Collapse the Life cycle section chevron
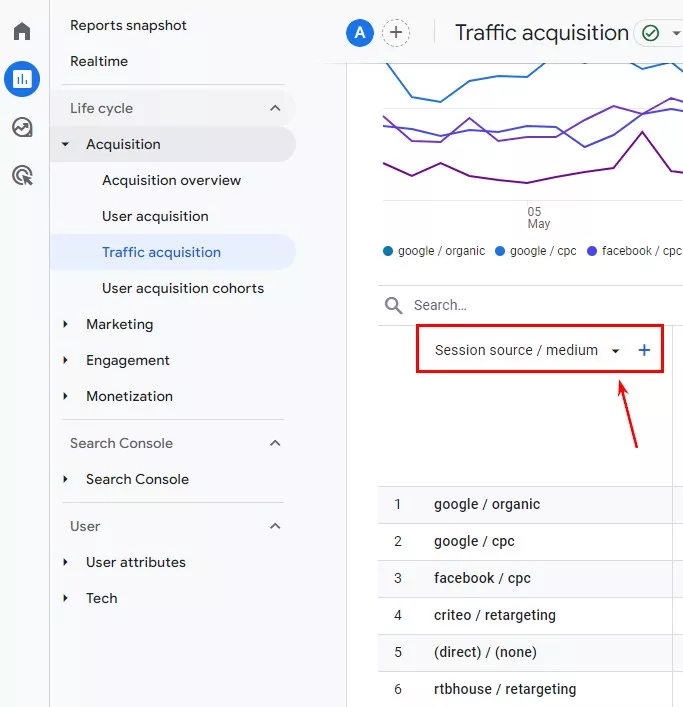This screenshot has height=707, width=683. (x=275, y=108)
